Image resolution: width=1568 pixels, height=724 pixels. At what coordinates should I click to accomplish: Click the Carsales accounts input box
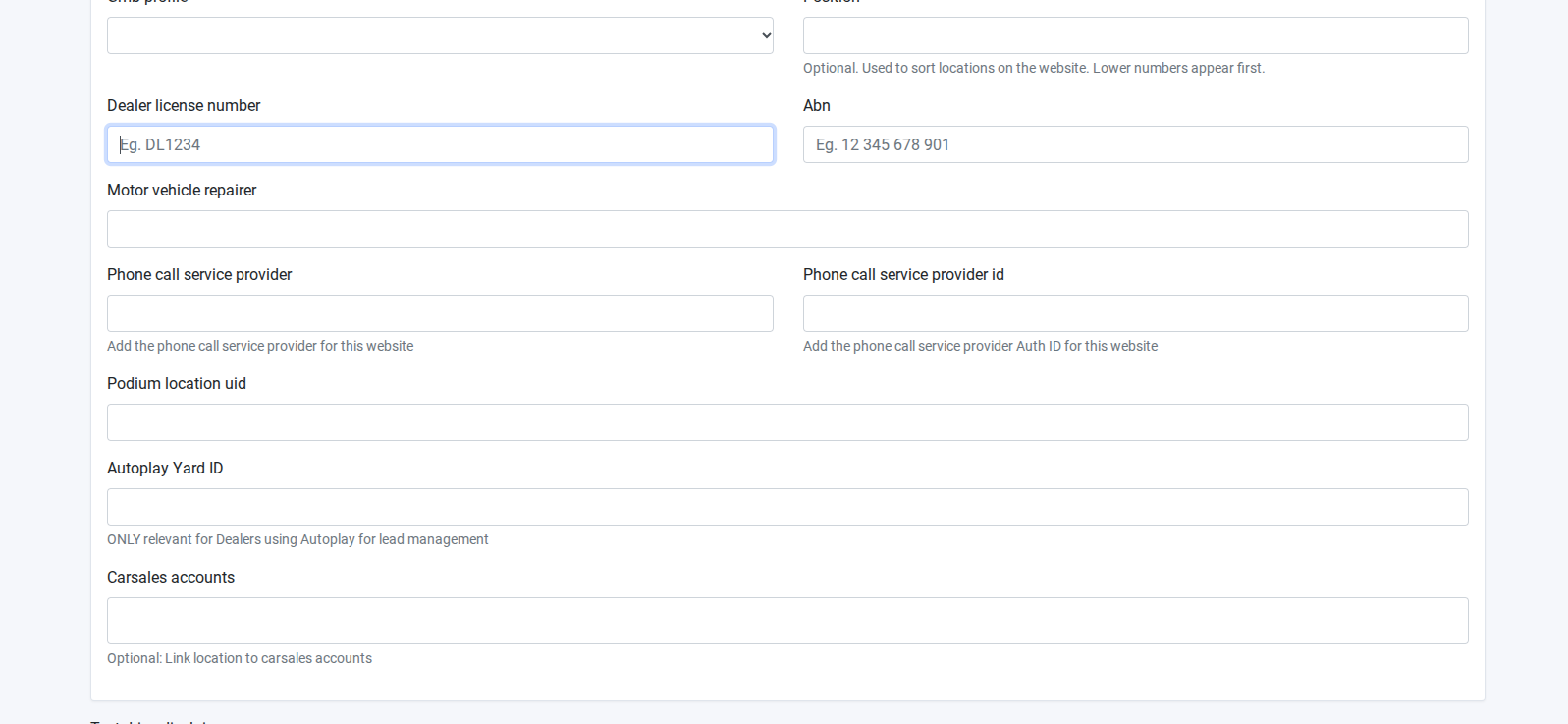[787, 621]
